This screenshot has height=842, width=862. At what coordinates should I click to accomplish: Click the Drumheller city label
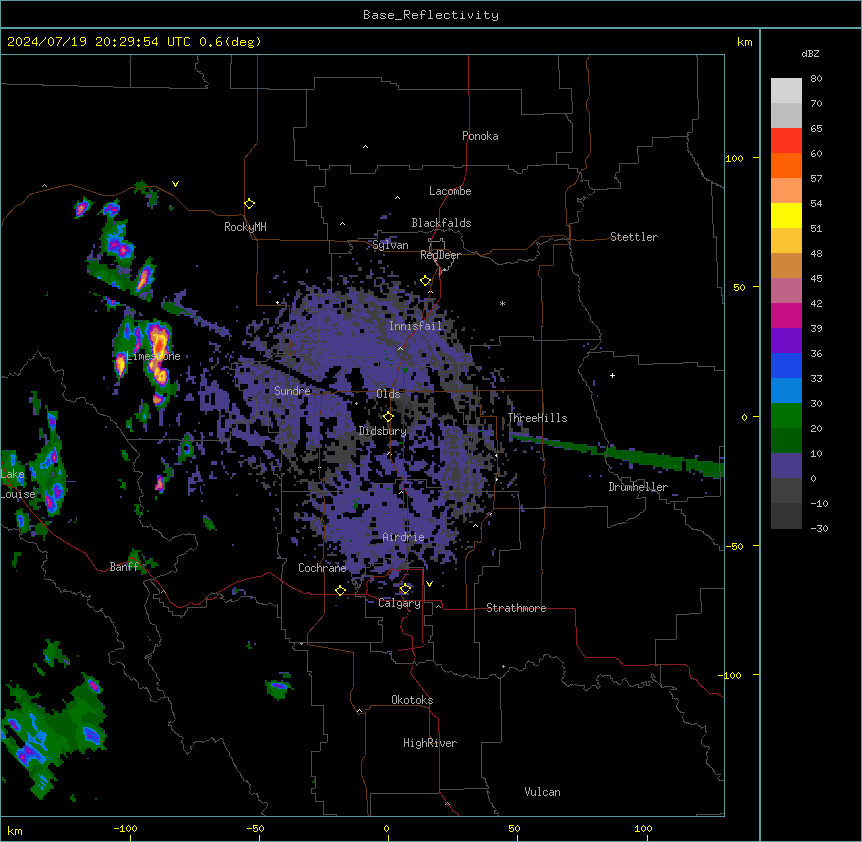[638, 487]
